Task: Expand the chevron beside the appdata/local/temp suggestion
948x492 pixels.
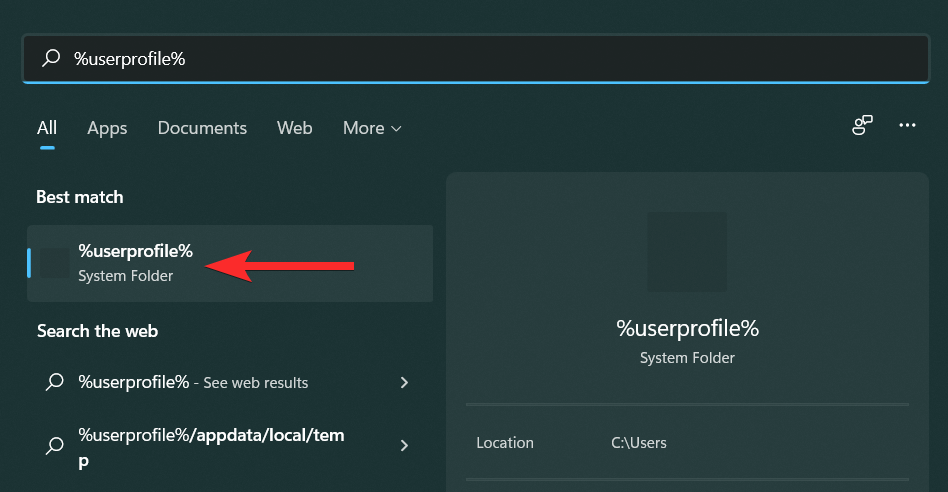Action: [x=405, y=446]
